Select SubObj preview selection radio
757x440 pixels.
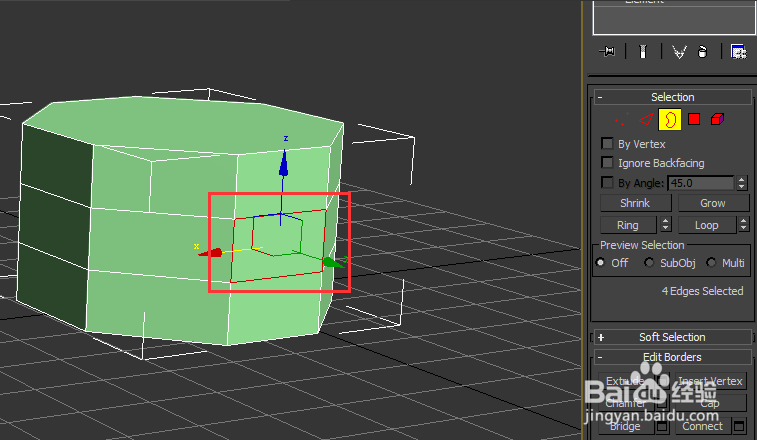coord(649,263)
